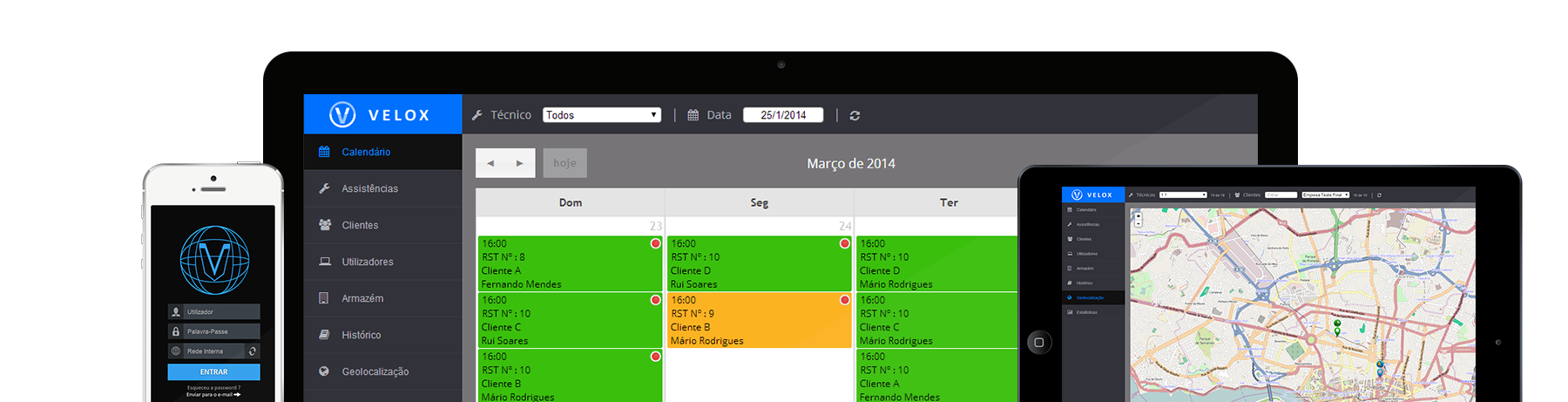
Task: Tap the ENTRAR button on the phone
Action: 213,371
